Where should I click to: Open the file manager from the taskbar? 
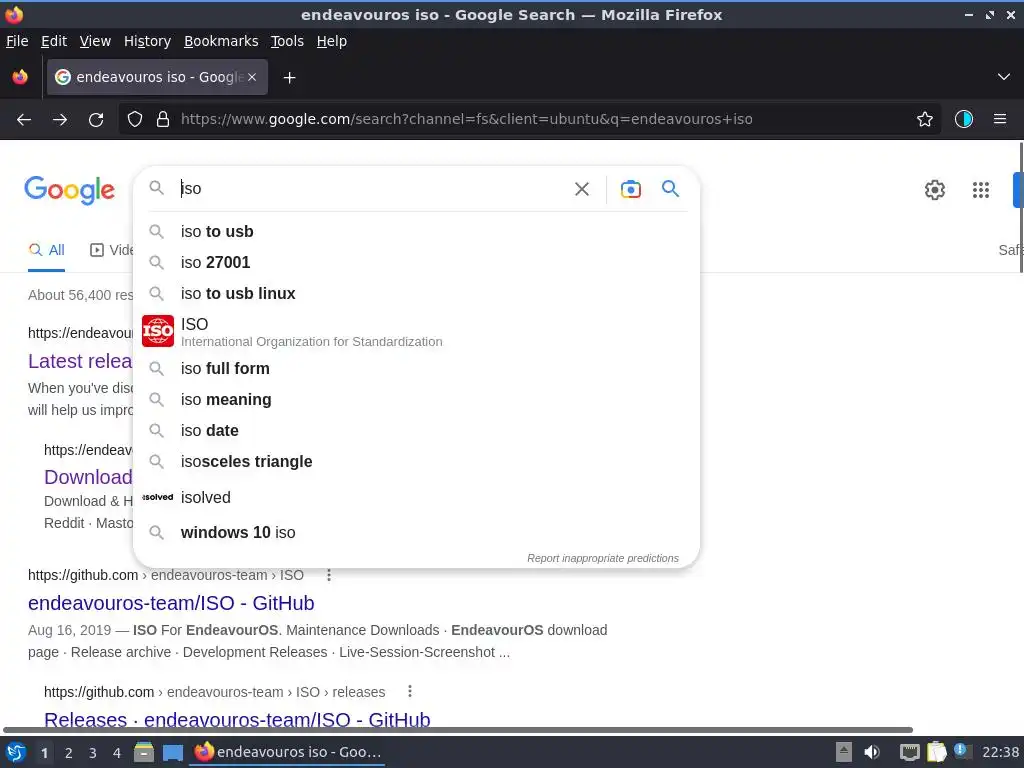[x=144, y=752]
